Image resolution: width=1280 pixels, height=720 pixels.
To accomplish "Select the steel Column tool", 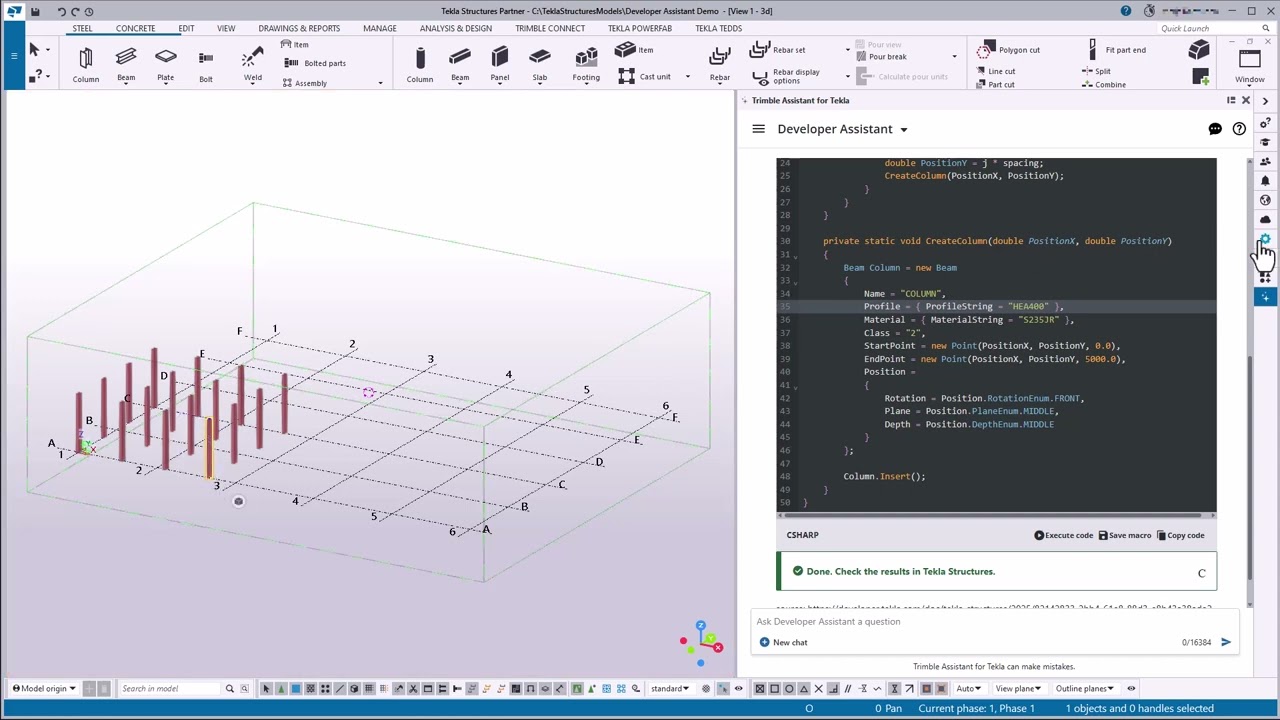I will pyautogui.click(x=85, y=64).
